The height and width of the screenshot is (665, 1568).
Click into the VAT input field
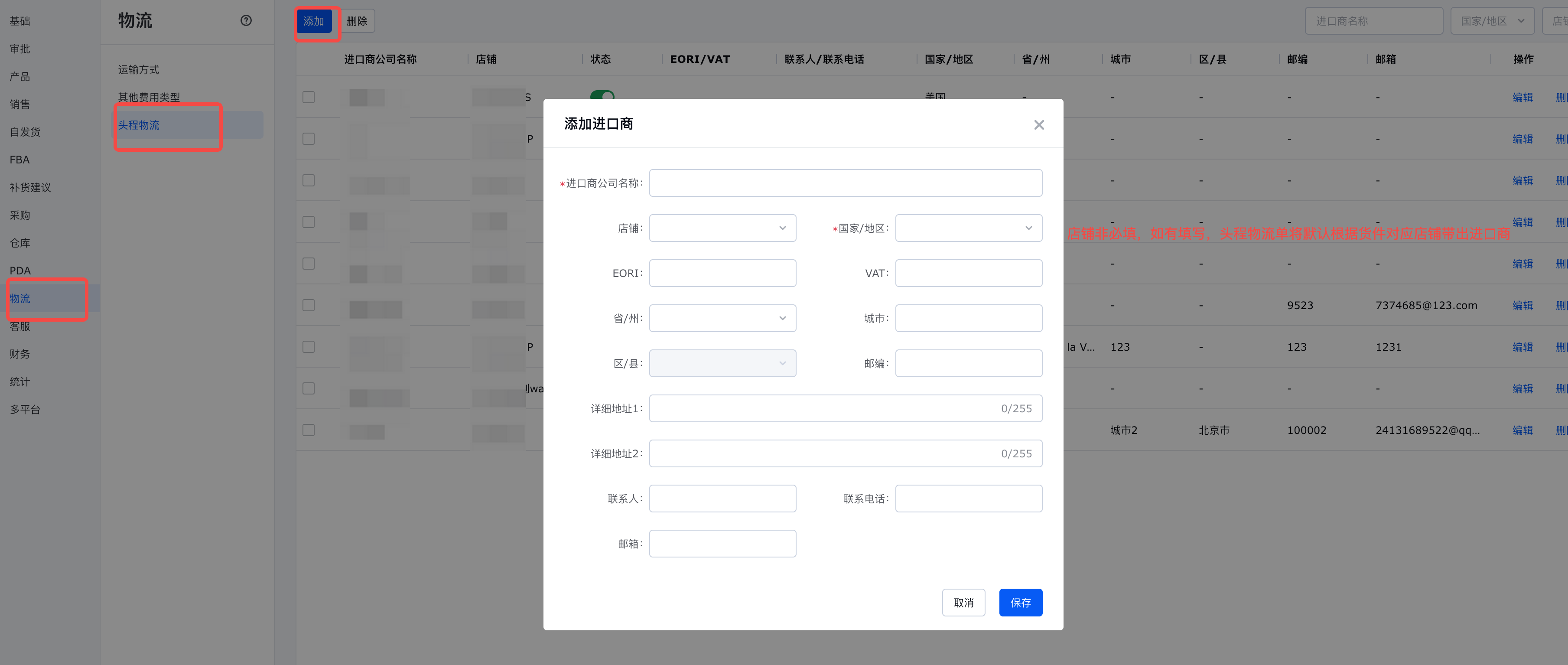click(969, 273)
